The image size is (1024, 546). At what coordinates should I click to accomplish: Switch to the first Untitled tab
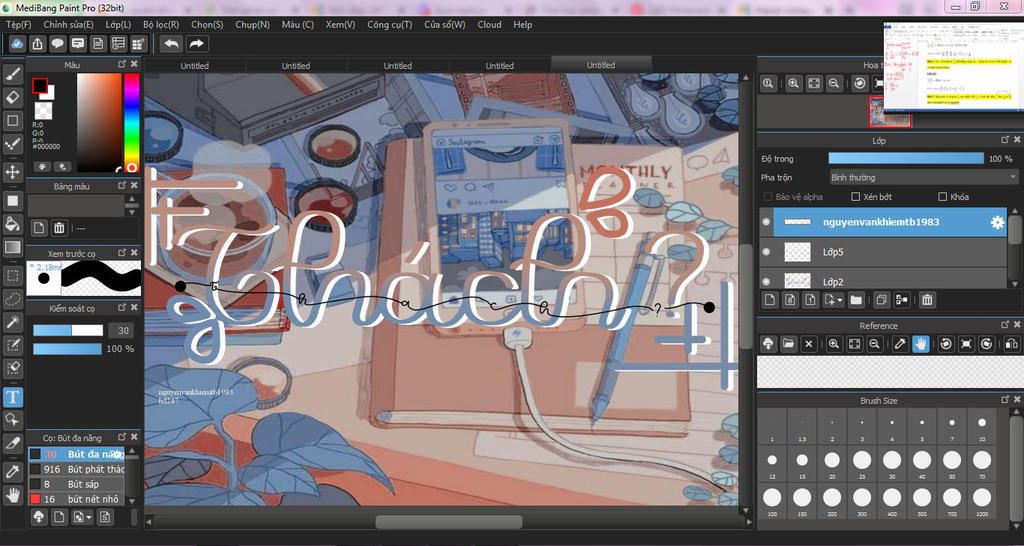195,65
